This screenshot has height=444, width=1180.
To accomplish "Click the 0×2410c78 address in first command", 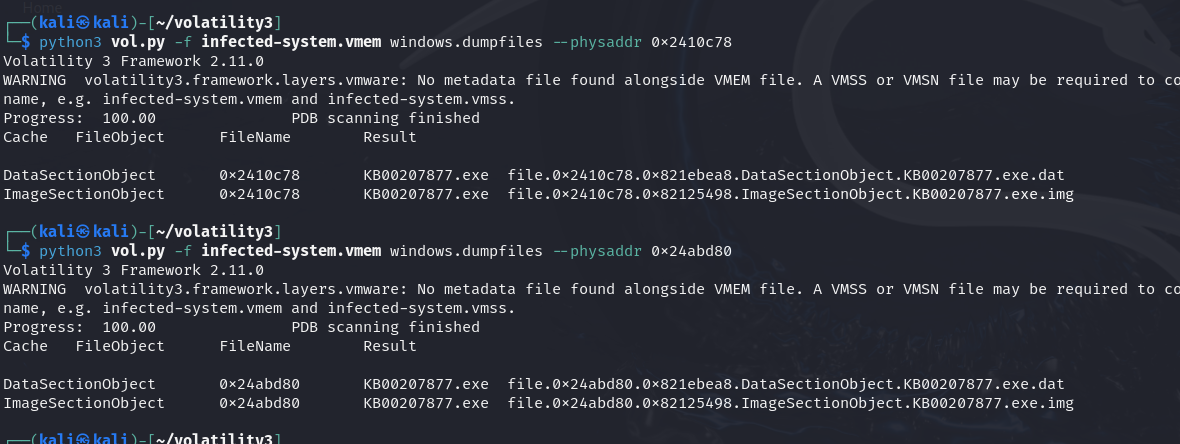I will [691, 42].
